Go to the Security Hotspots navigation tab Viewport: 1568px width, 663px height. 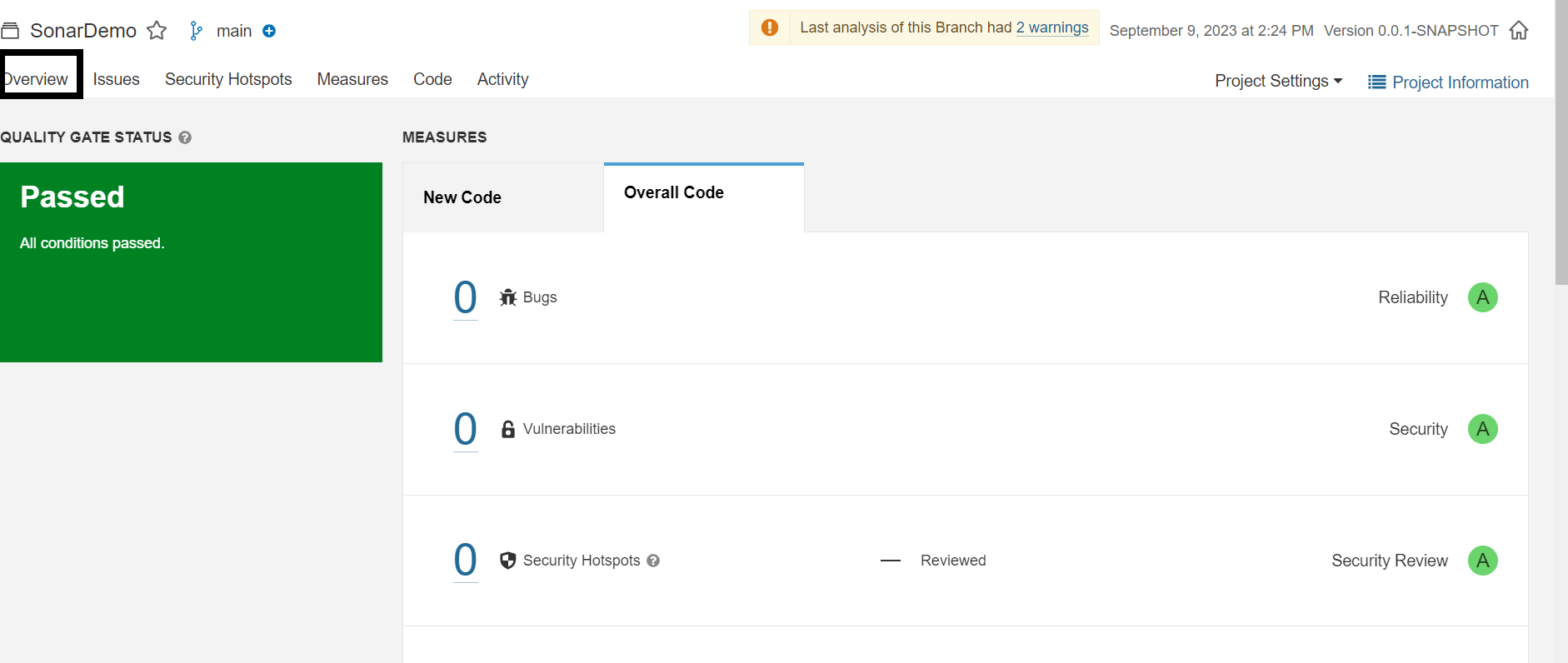(x=228, y=79)
